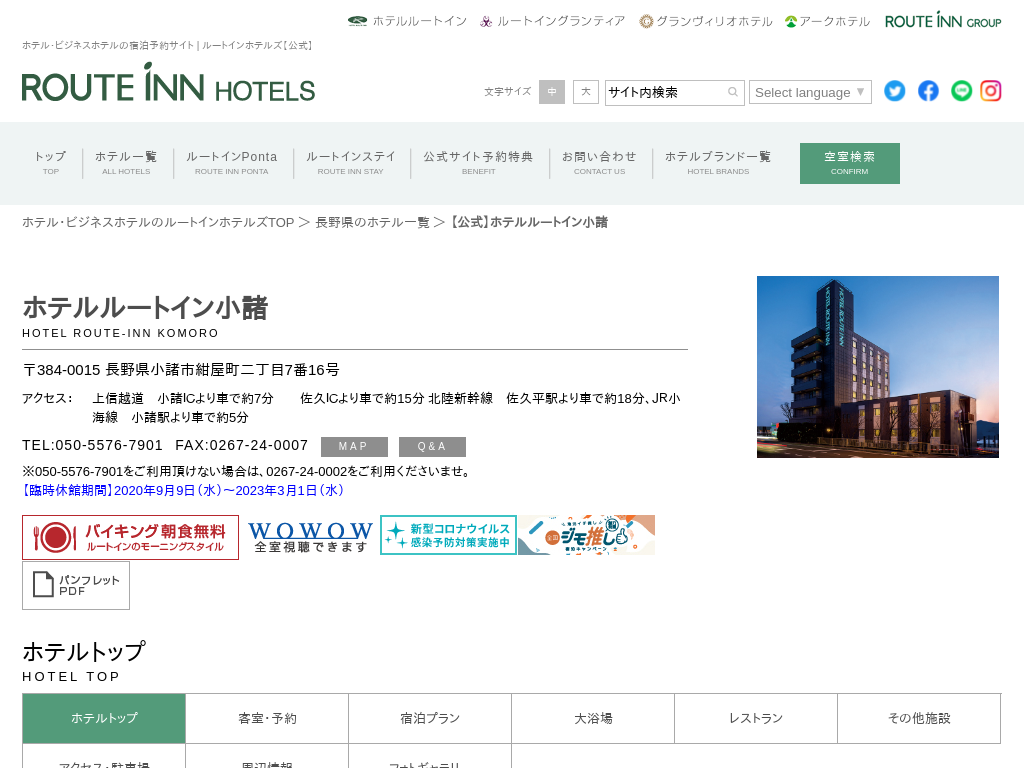Go to トップ TOP menu item
The height and width of the screenshot is (768, 1024).
[x=50, y=163]
